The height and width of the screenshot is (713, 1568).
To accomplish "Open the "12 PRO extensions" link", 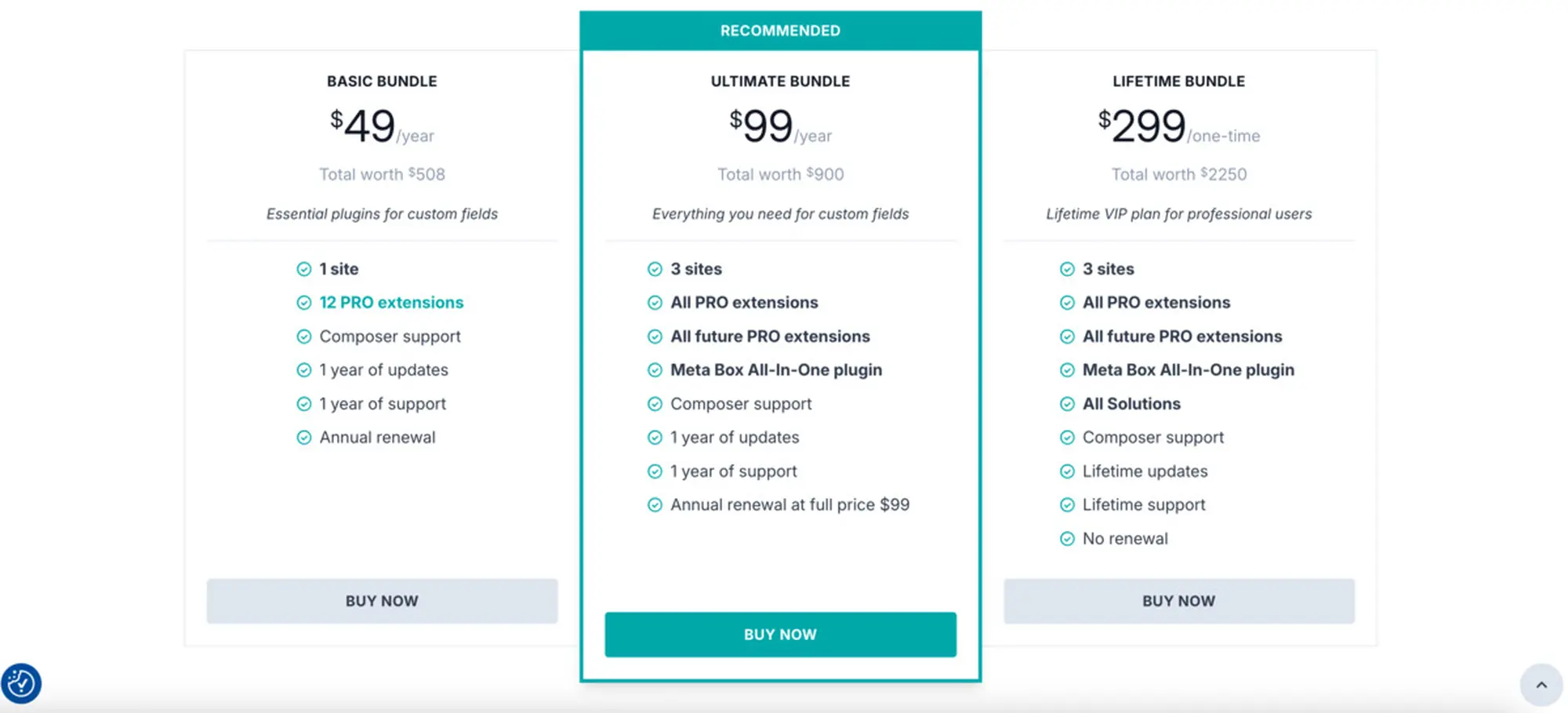I will coord(391,303).
